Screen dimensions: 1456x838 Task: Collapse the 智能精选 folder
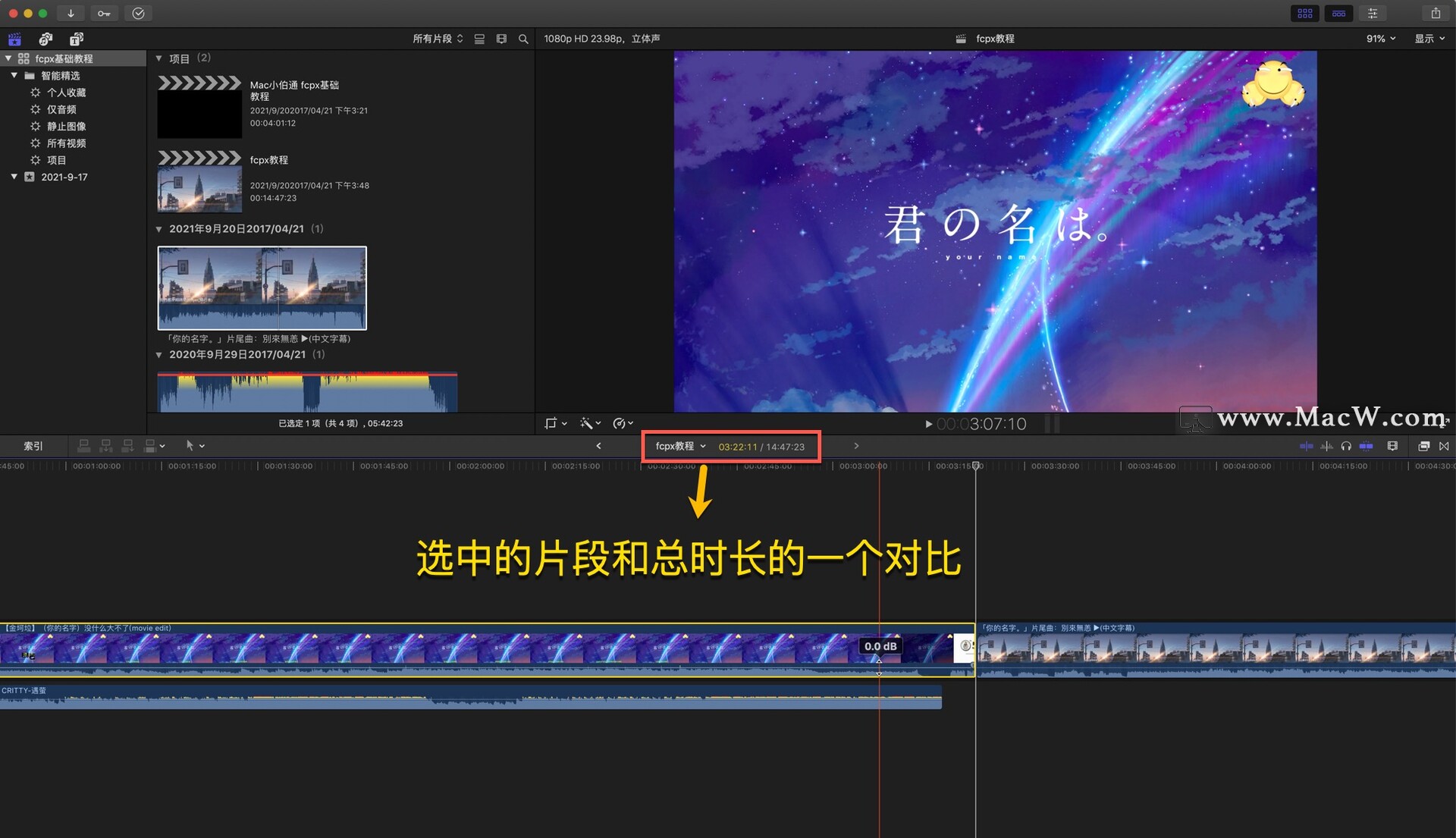[x=14, y=75]
